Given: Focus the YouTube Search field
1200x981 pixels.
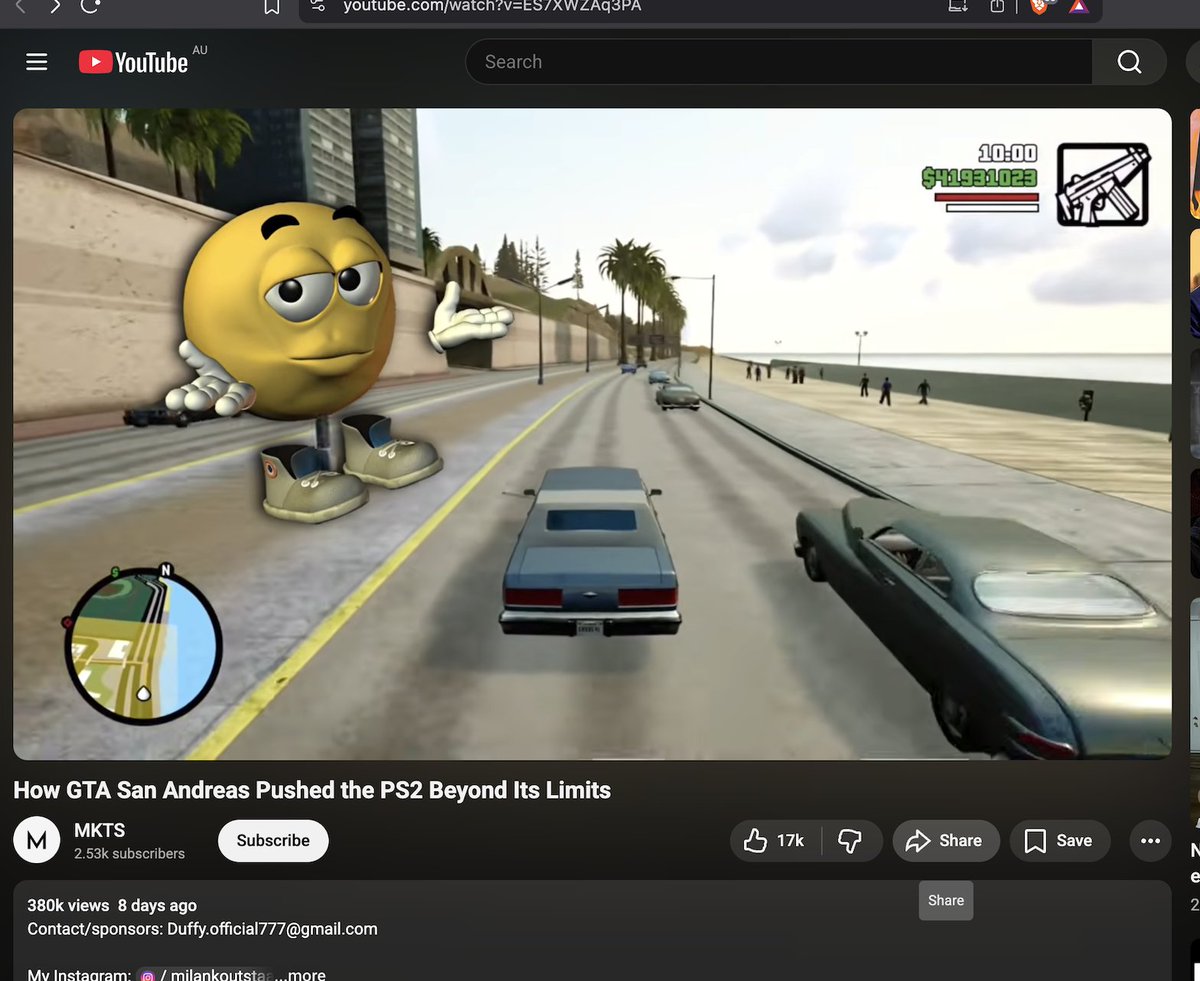Looking at the screenshot, I should tap(778, 62).
